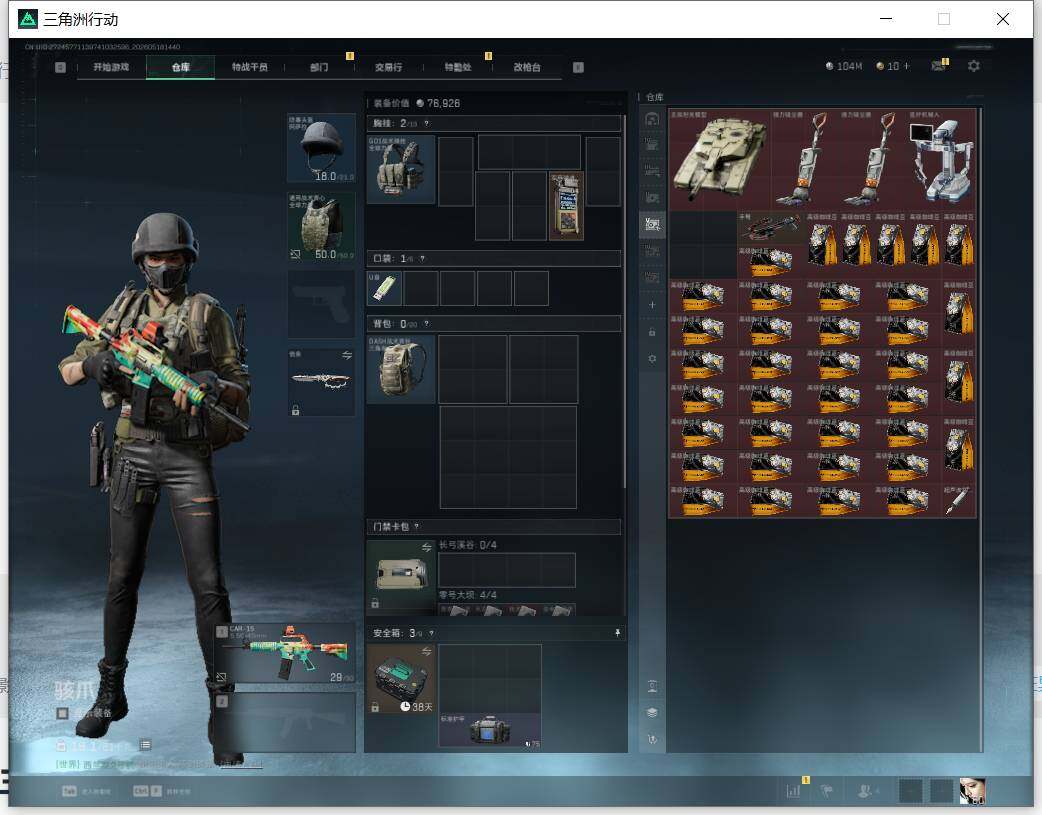This screenshot has height=815, width=1042.
Task: Open the 改枪台 tab
Action: tap(527, 67)
